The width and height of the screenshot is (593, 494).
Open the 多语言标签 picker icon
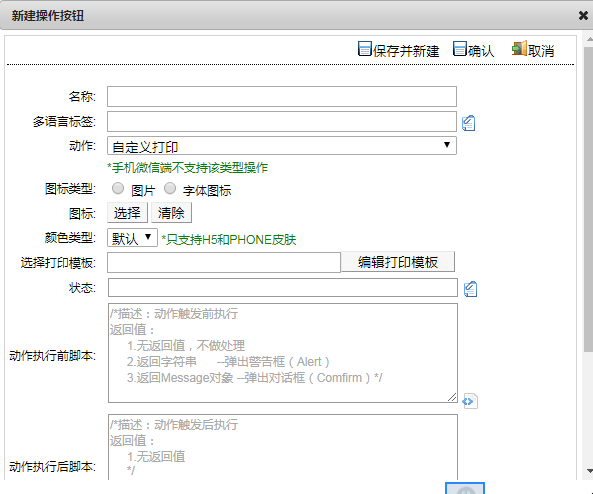[x=469, y=123]
